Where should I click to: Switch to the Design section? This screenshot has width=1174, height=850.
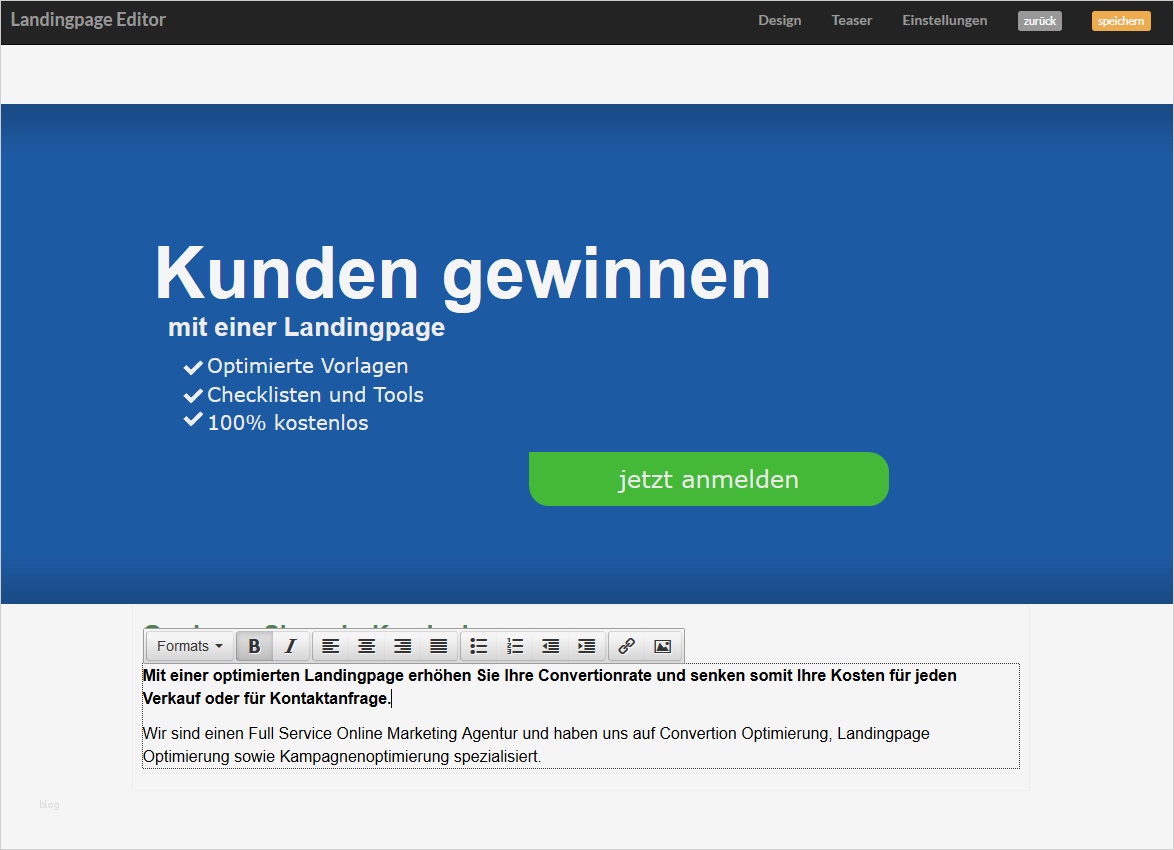779,20
